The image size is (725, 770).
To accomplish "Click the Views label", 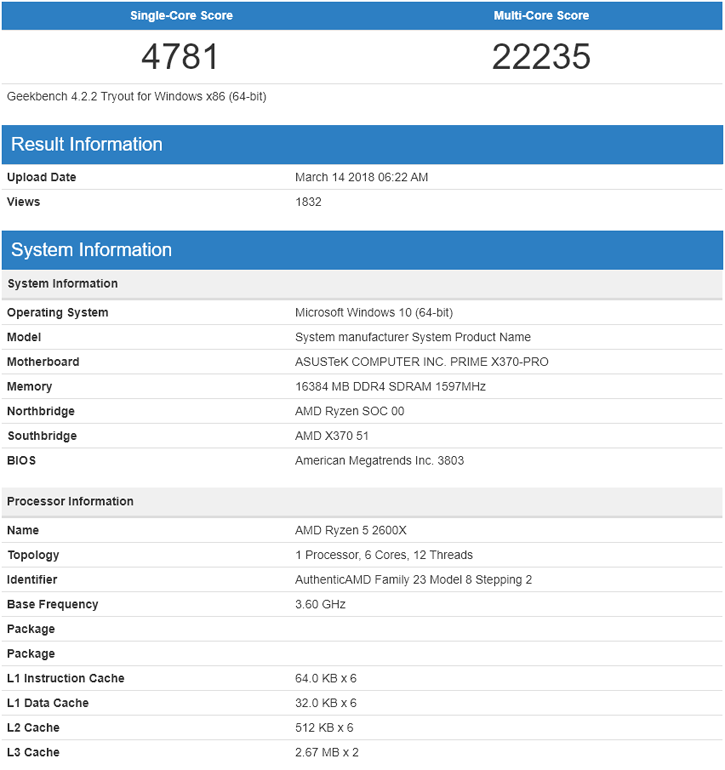I will point(24,202).
